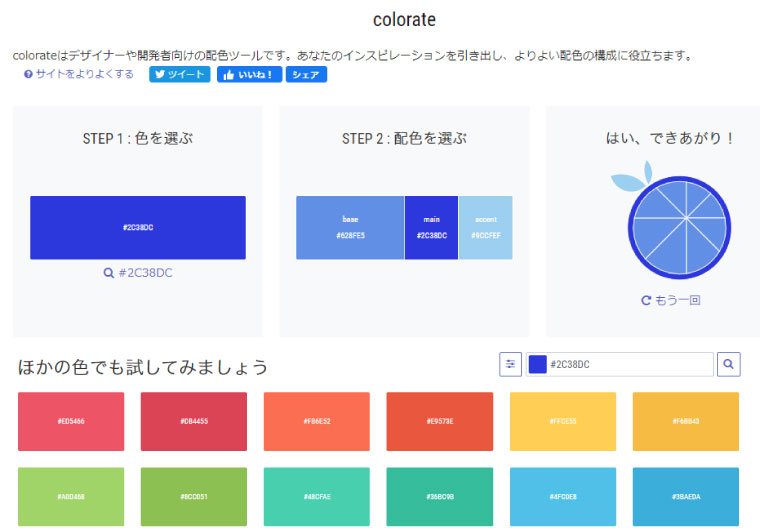The width and height of the screenshot is (760, 530).
Task: Choose the green #8CC051 swatch
Action: [x=194, y=497]
